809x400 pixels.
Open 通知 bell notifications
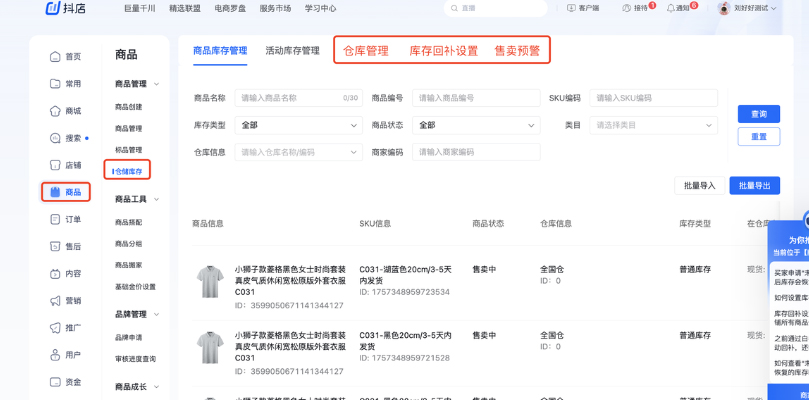(671, 8)
